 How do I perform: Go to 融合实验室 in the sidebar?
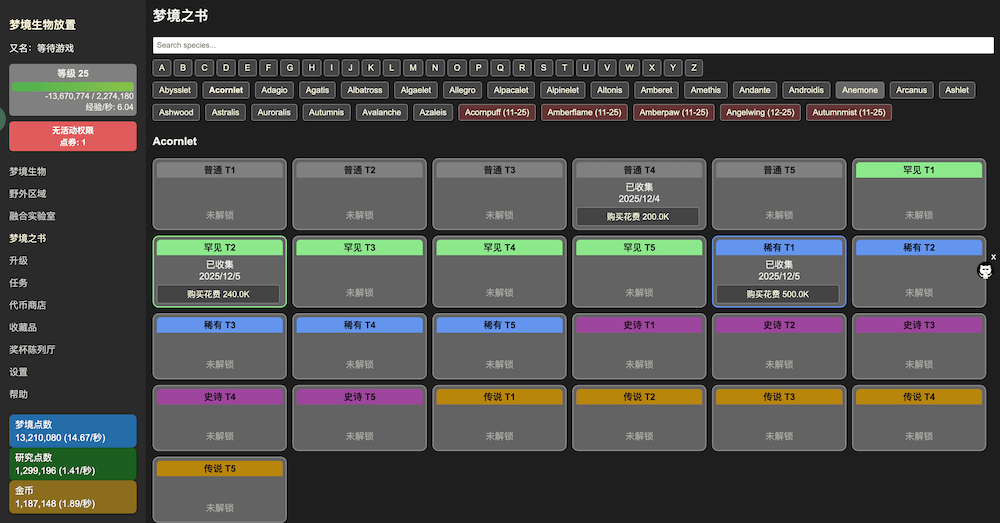tap(32, 216)
